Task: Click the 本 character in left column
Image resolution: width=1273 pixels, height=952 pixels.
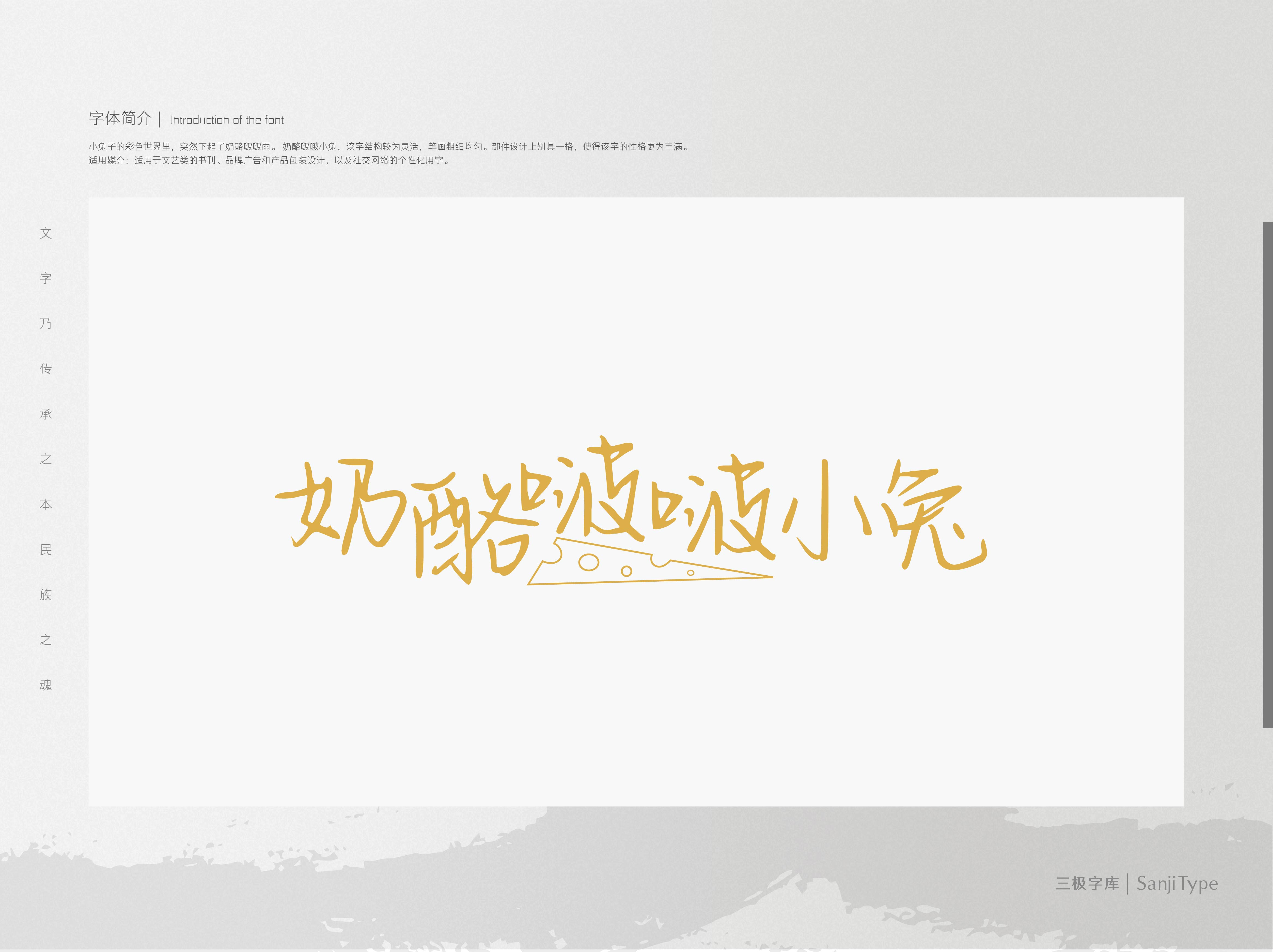Action: click(46, 504)
